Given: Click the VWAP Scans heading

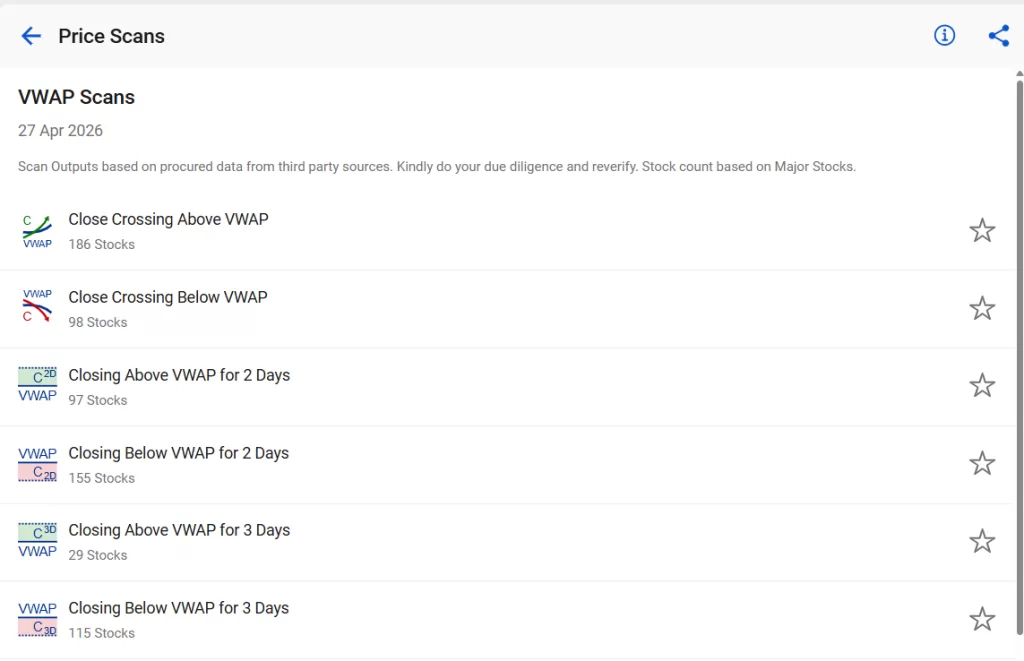Looking at the screenshot, I should [x=76, y=97].
